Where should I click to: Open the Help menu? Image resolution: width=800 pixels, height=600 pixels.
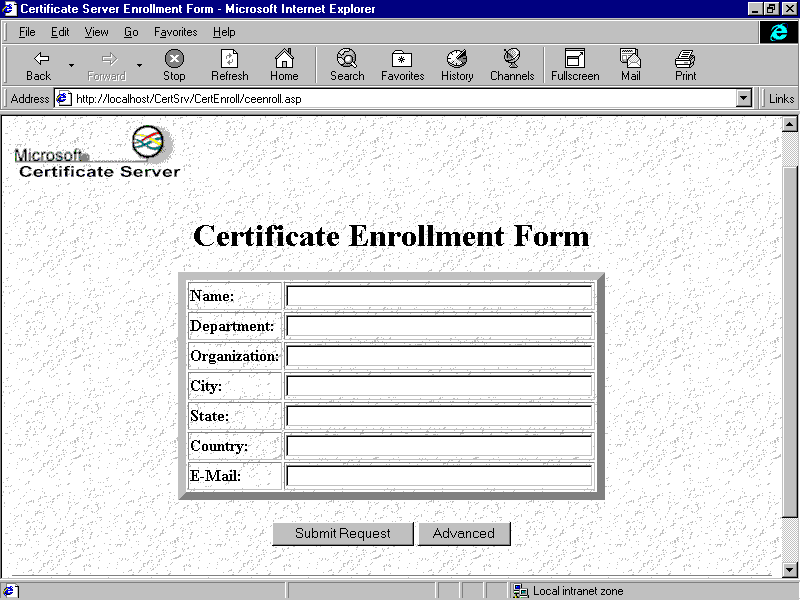click(x=224, y=32)
